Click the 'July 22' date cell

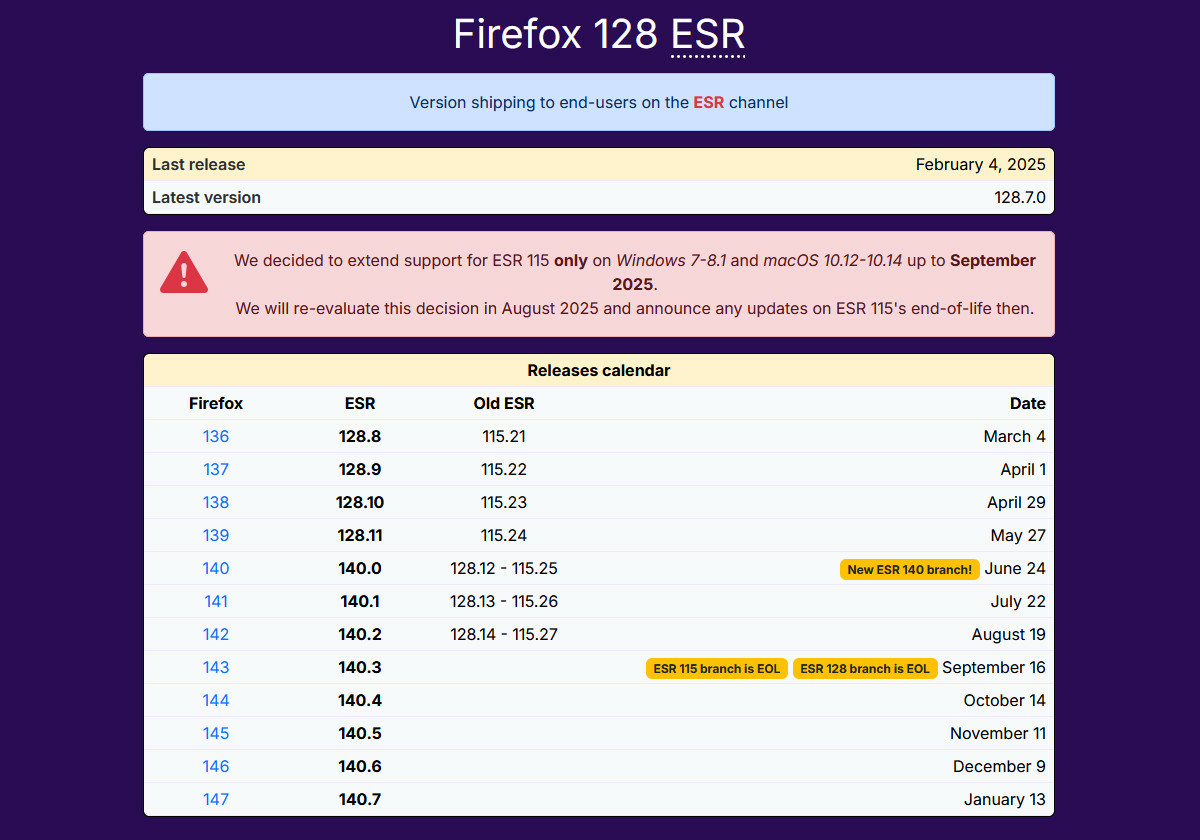click(x=1018, y=601)
